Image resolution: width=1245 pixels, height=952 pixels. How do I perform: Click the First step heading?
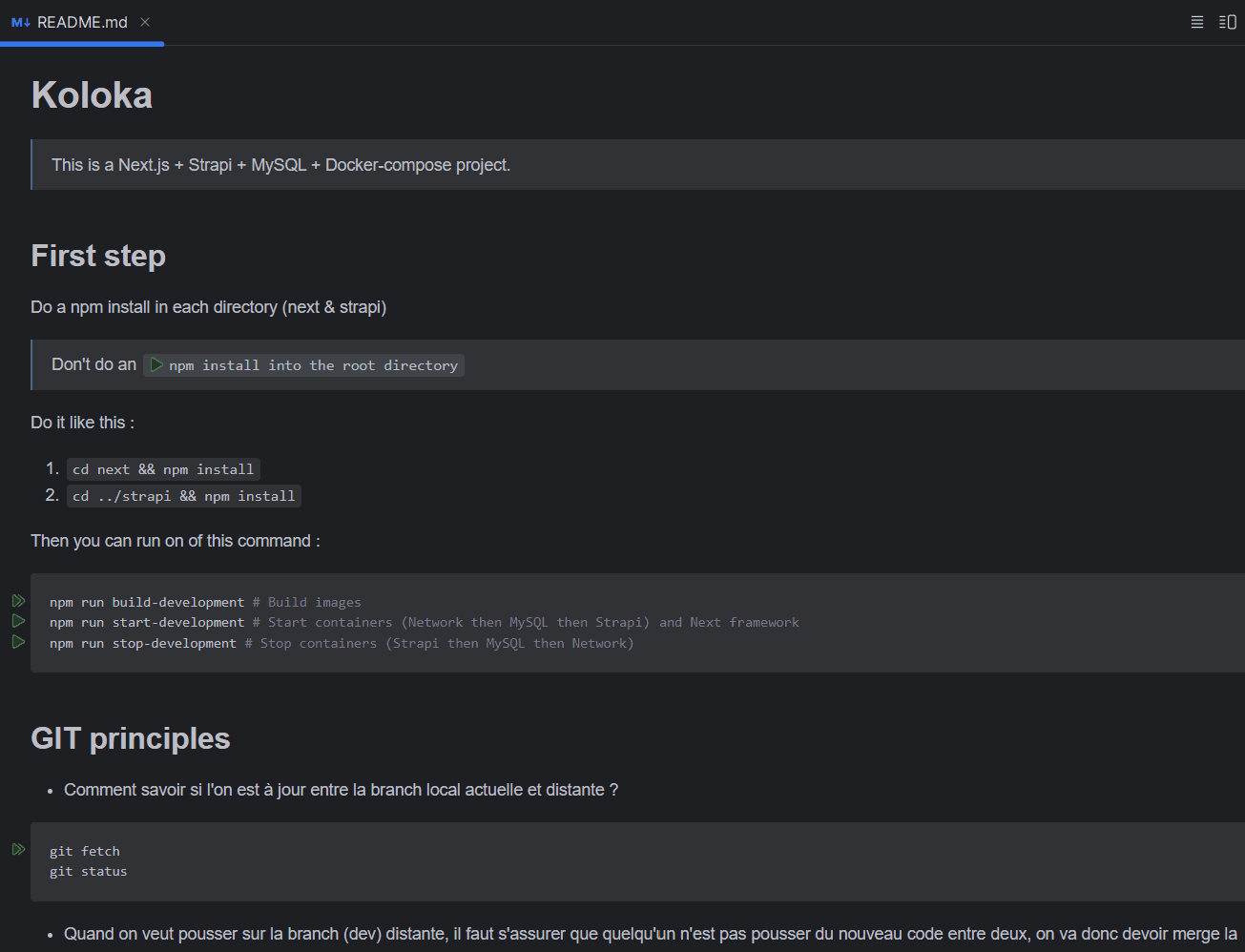(x=98, y=256)
